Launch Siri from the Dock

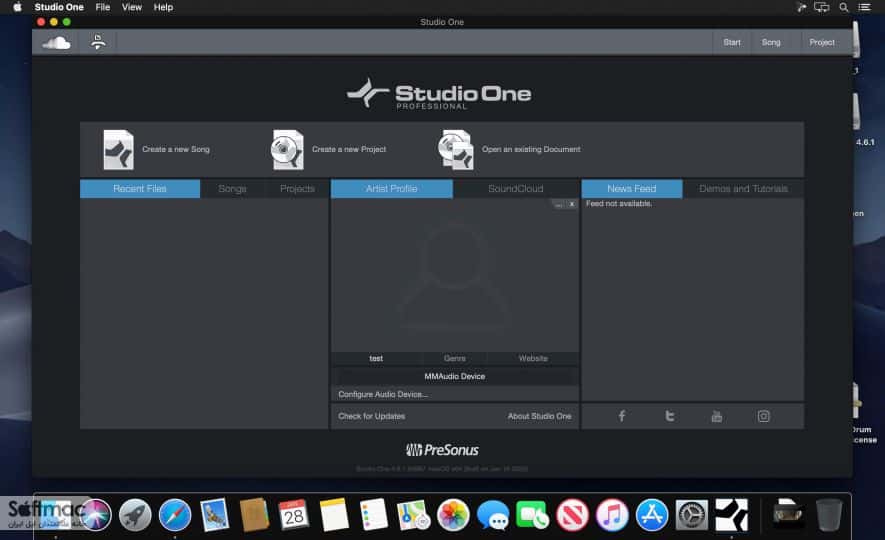(95, 515)
